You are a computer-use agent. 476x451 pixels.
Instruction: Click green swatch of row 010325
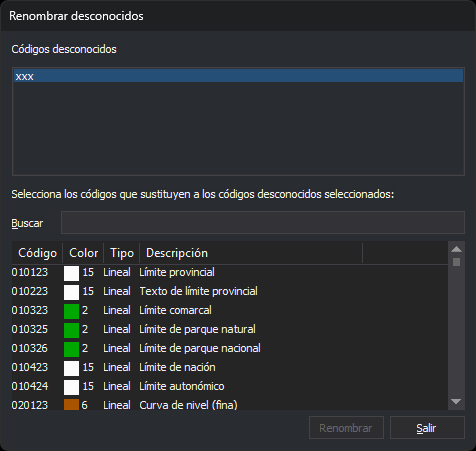coord(71,330)
